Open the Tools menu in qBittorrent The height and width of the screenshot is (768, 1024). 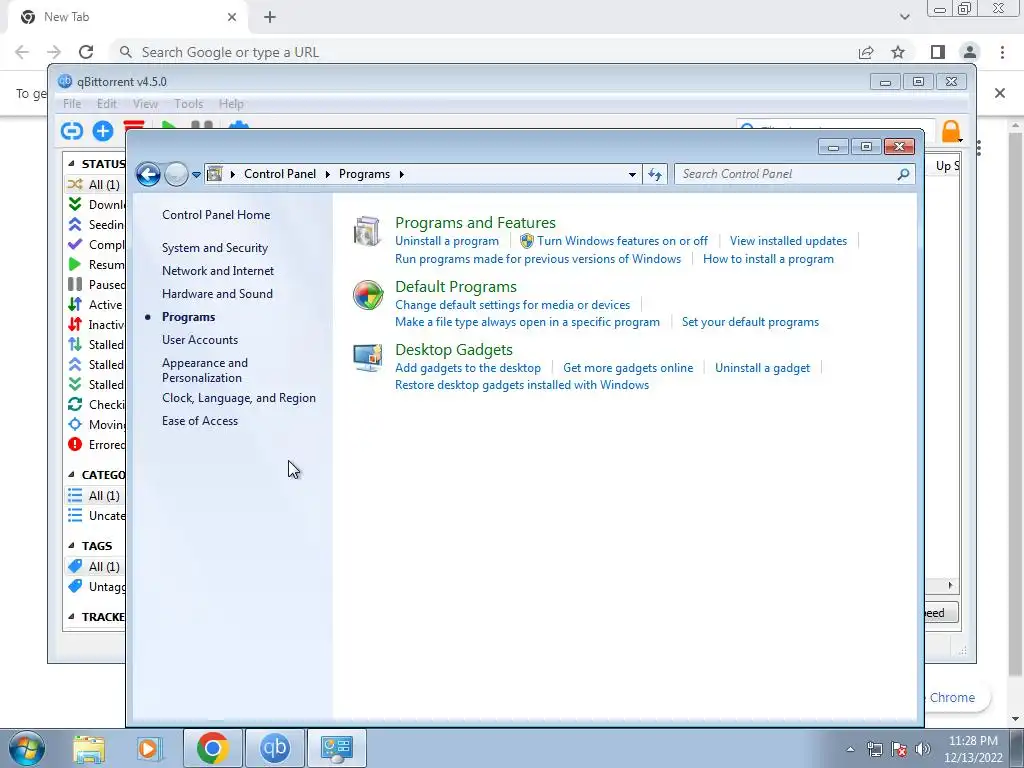[x=189, y=104]
